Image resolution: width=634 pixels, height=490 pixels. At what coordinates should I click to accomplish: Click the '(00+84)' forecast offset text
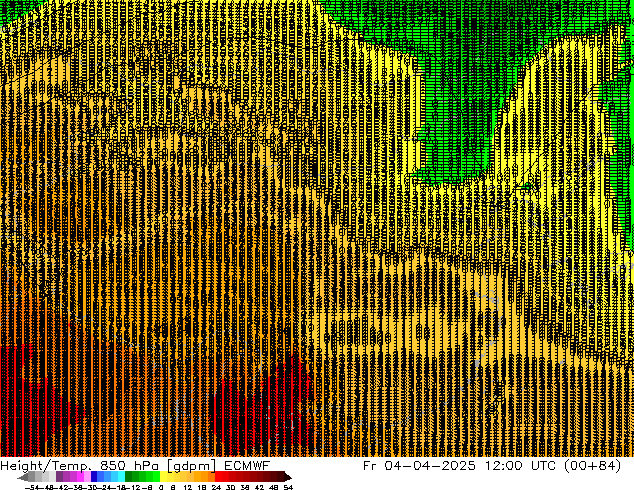pos(594,466)
